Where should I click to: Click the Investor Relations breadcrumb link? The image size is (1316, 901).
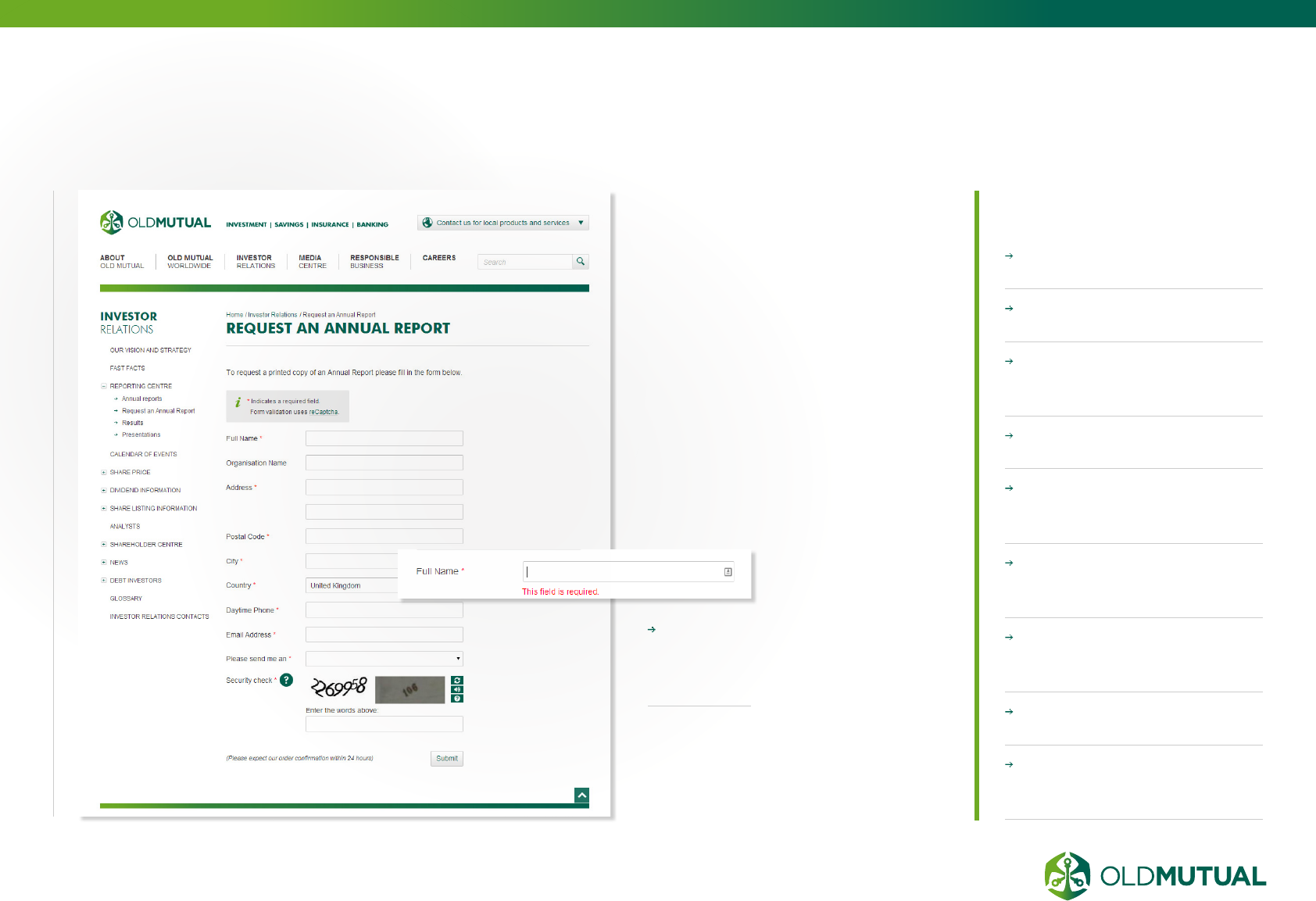click(273, 315)
